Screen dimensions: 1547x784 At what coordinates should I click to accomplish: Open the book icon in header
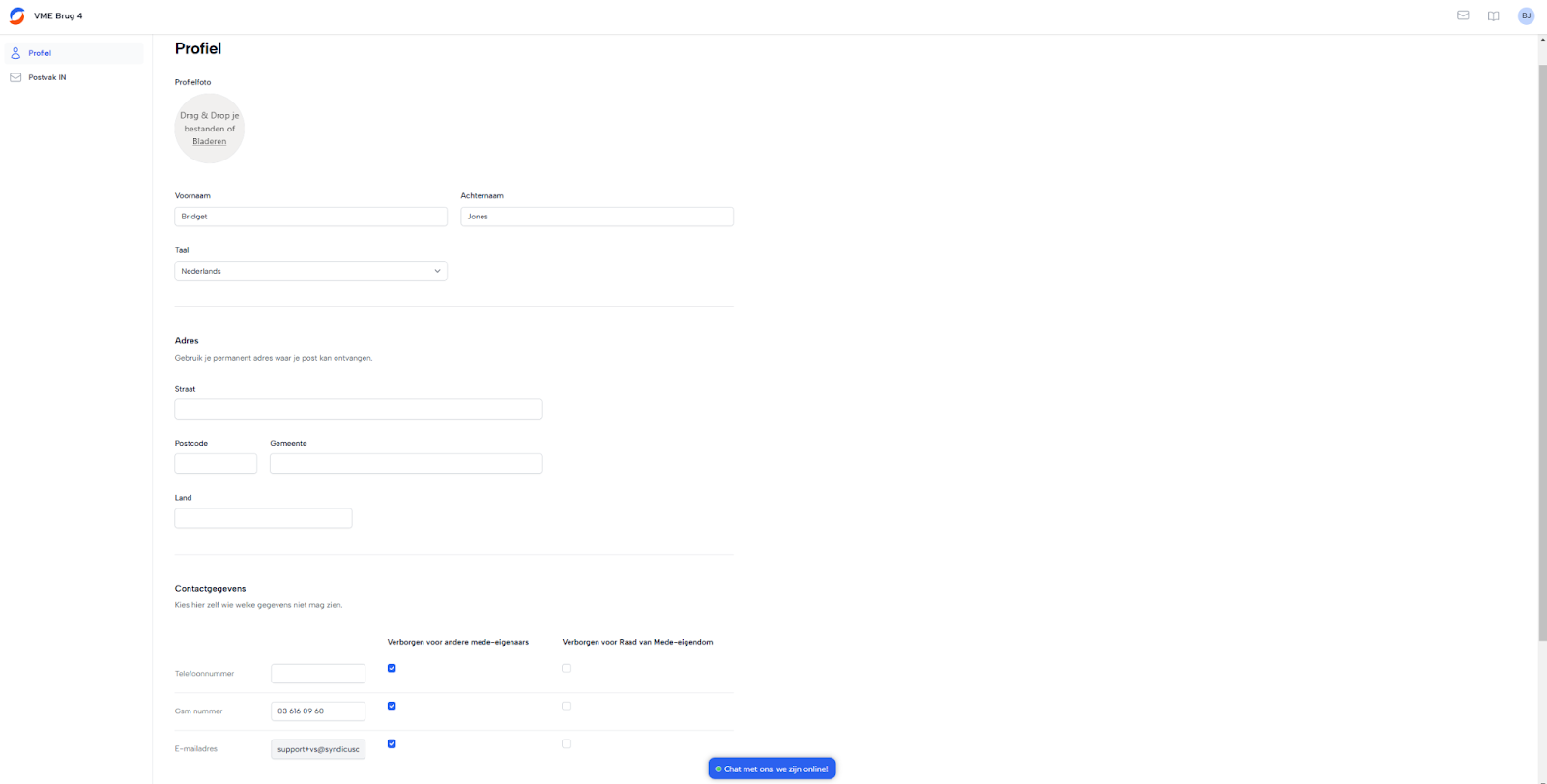tap(1493, 15)
